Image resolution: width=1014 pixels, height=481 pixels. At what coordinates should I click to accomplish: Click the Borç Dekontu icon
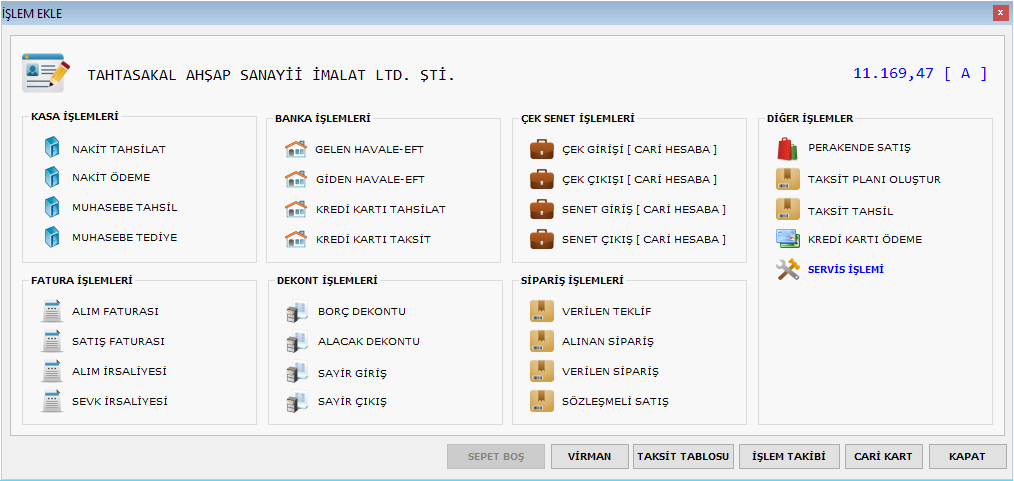tap(297, 312)
